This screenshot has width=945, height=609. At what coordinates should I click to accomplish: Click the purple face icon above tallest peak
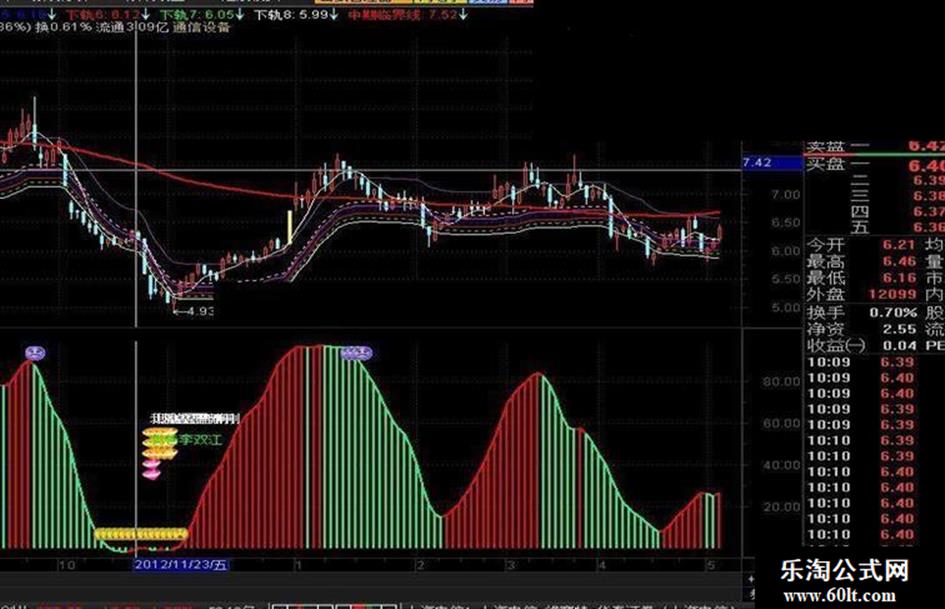click(356, 353)
